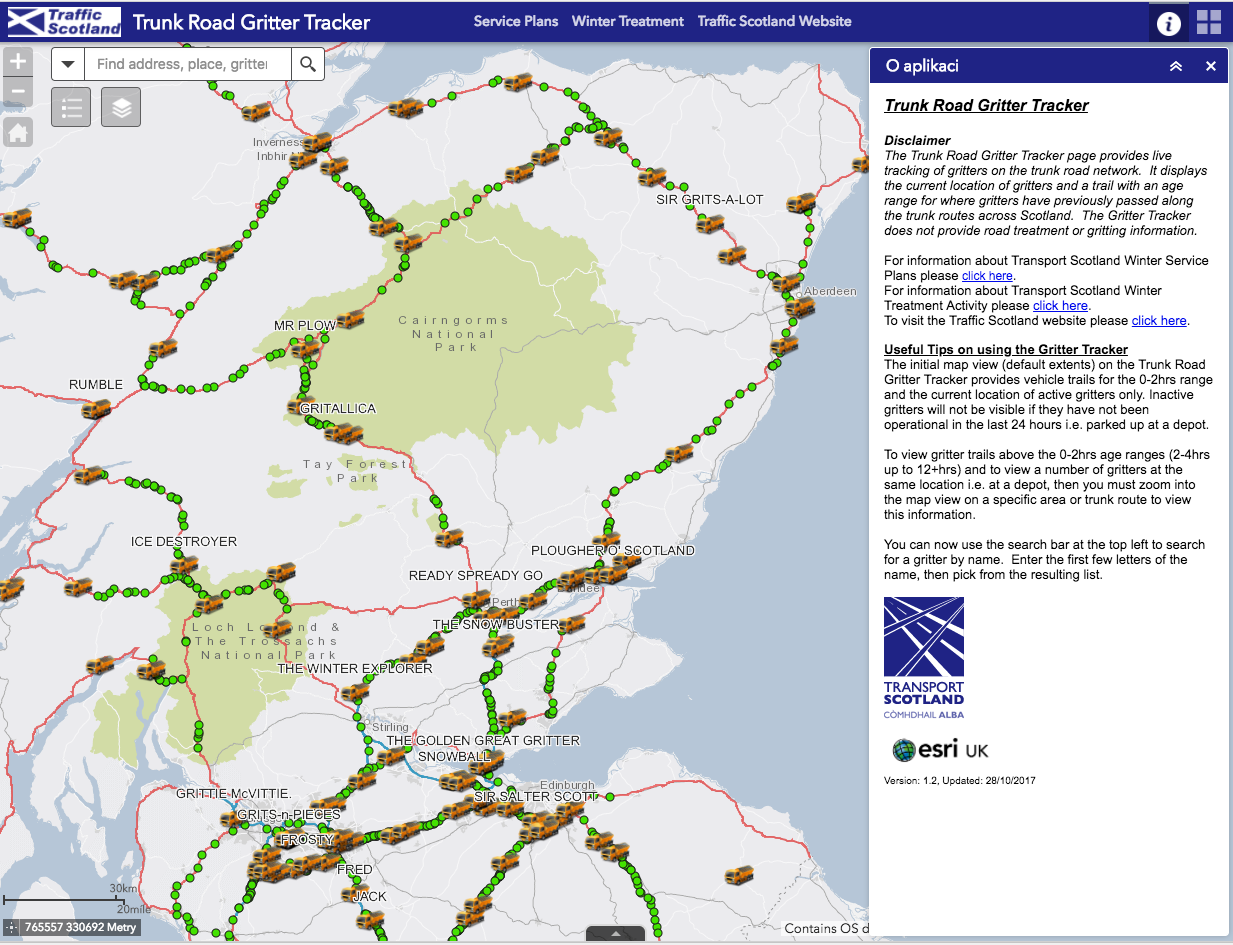This screenshot has height=945, width=1233.
Task: Click the Inverness place label
Action: (x=278, y=142)
